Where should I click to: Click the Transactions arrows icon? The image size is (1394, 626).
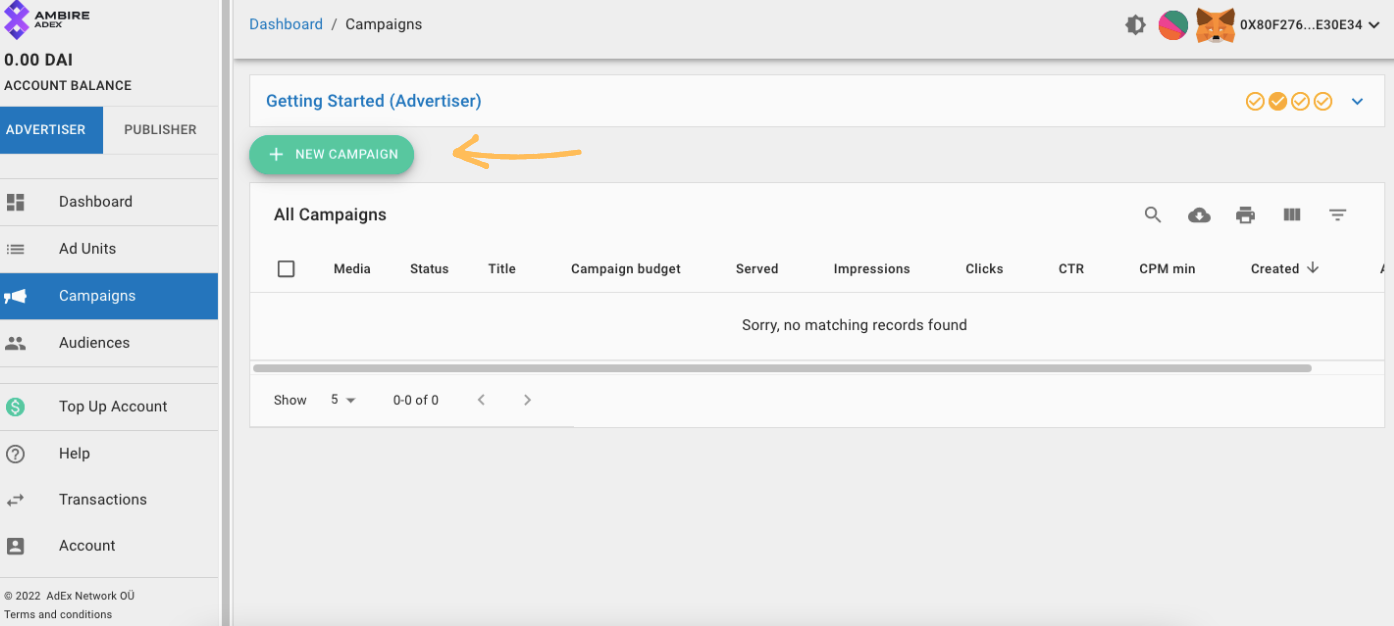click(15, 500)
